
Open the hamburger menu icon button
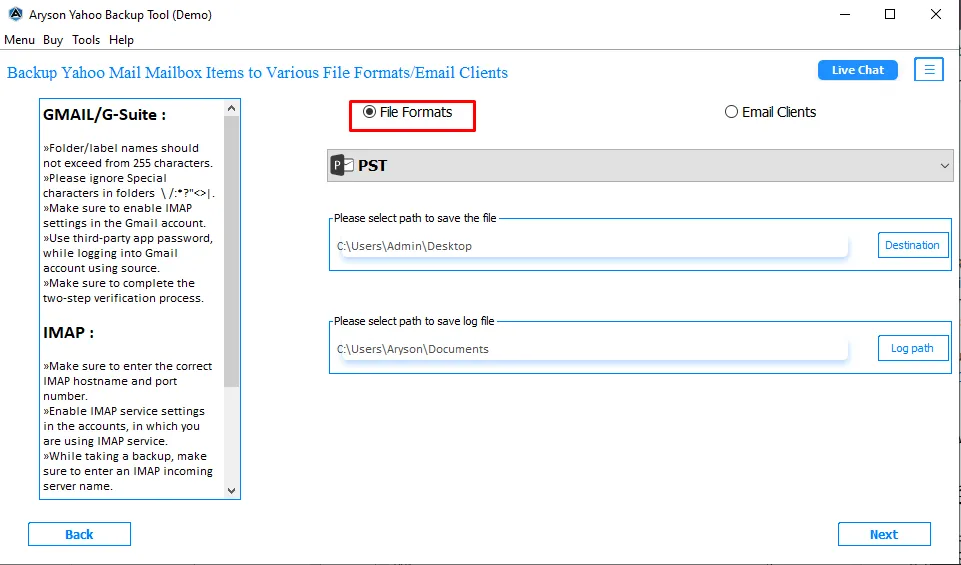(929, 70)
